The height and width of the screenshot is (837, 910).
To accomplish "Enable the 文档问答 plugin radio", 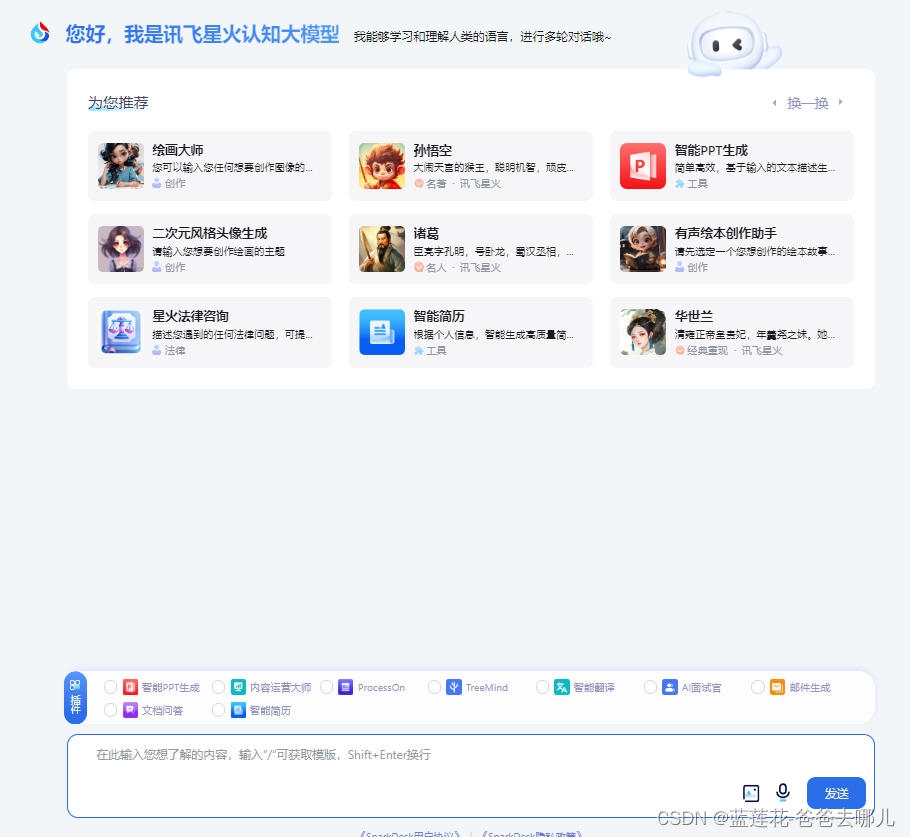I will [110, 710].
